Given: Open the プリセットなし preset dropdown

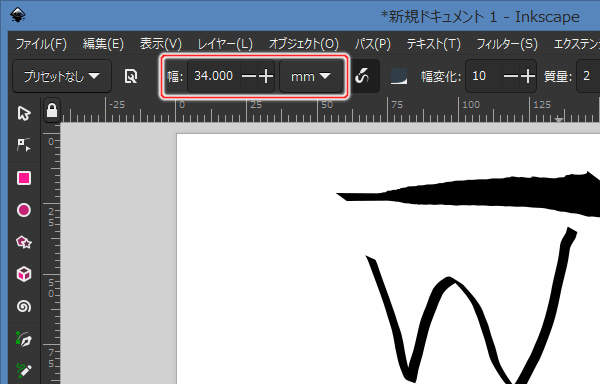Looking at the screenshot, I should point(62,76).
